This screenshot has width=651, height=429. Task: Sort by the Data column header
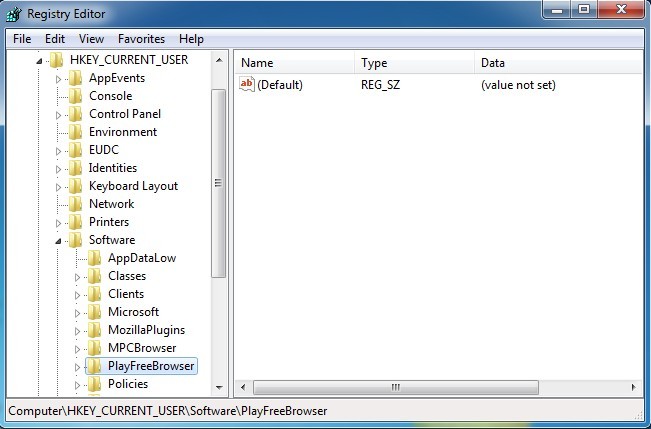coord(558,63)
